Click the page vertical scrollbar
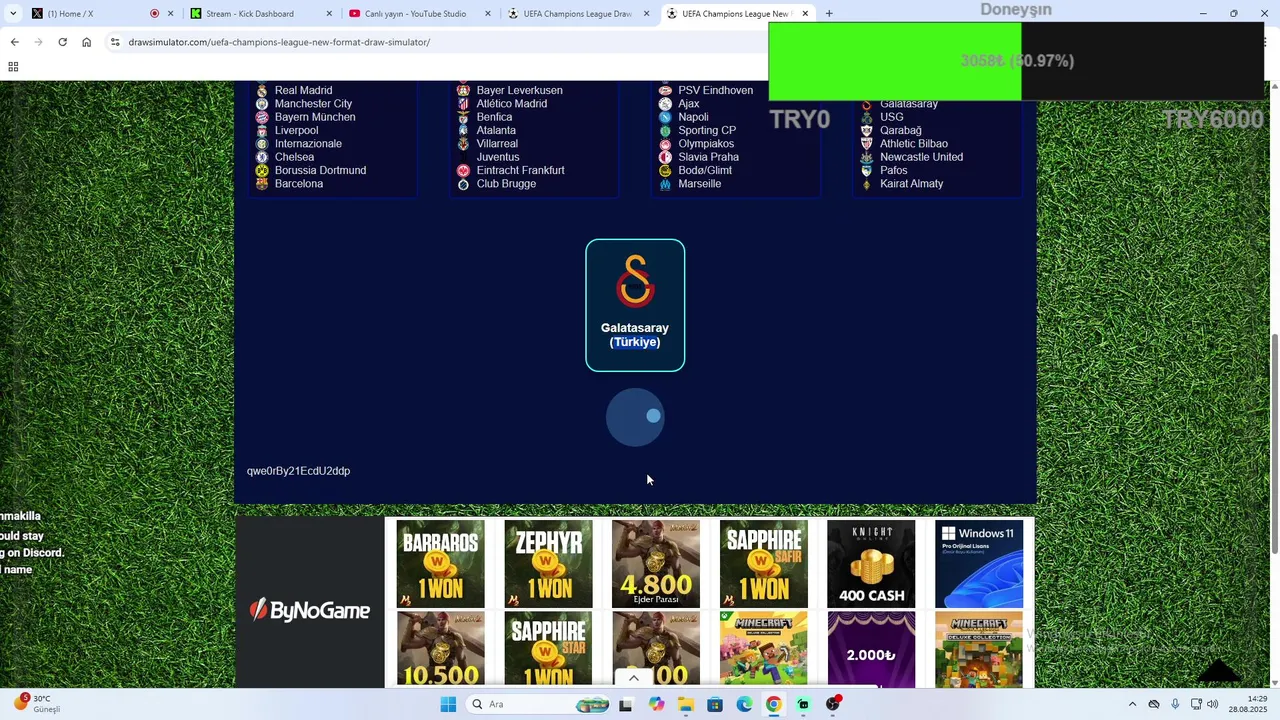Screen dimensions: 1280x720 pos(1274,444)
